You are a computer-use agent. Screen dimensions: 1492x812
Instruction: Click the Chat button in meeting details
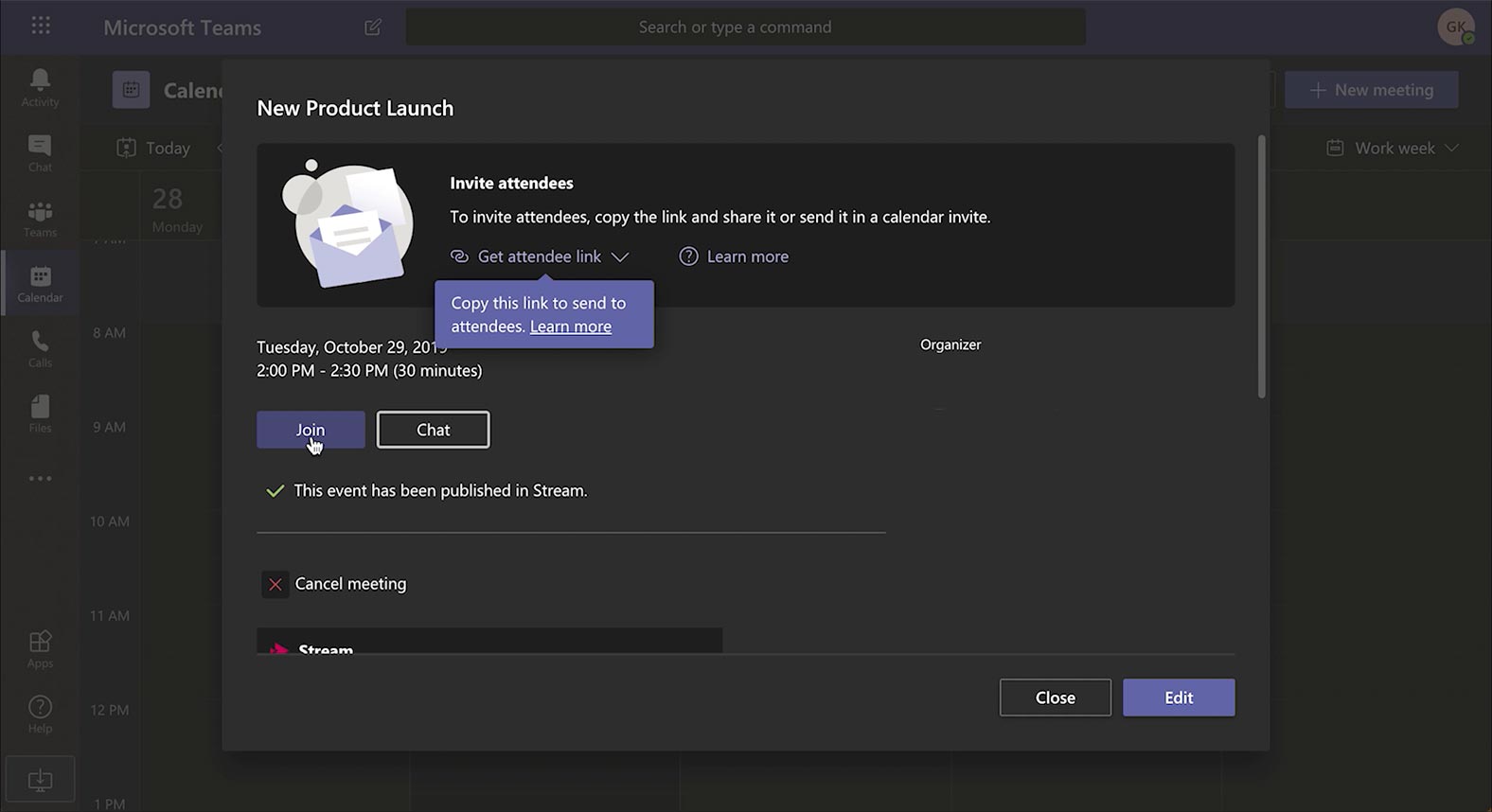pyautogui.click(x=434, y=430)
